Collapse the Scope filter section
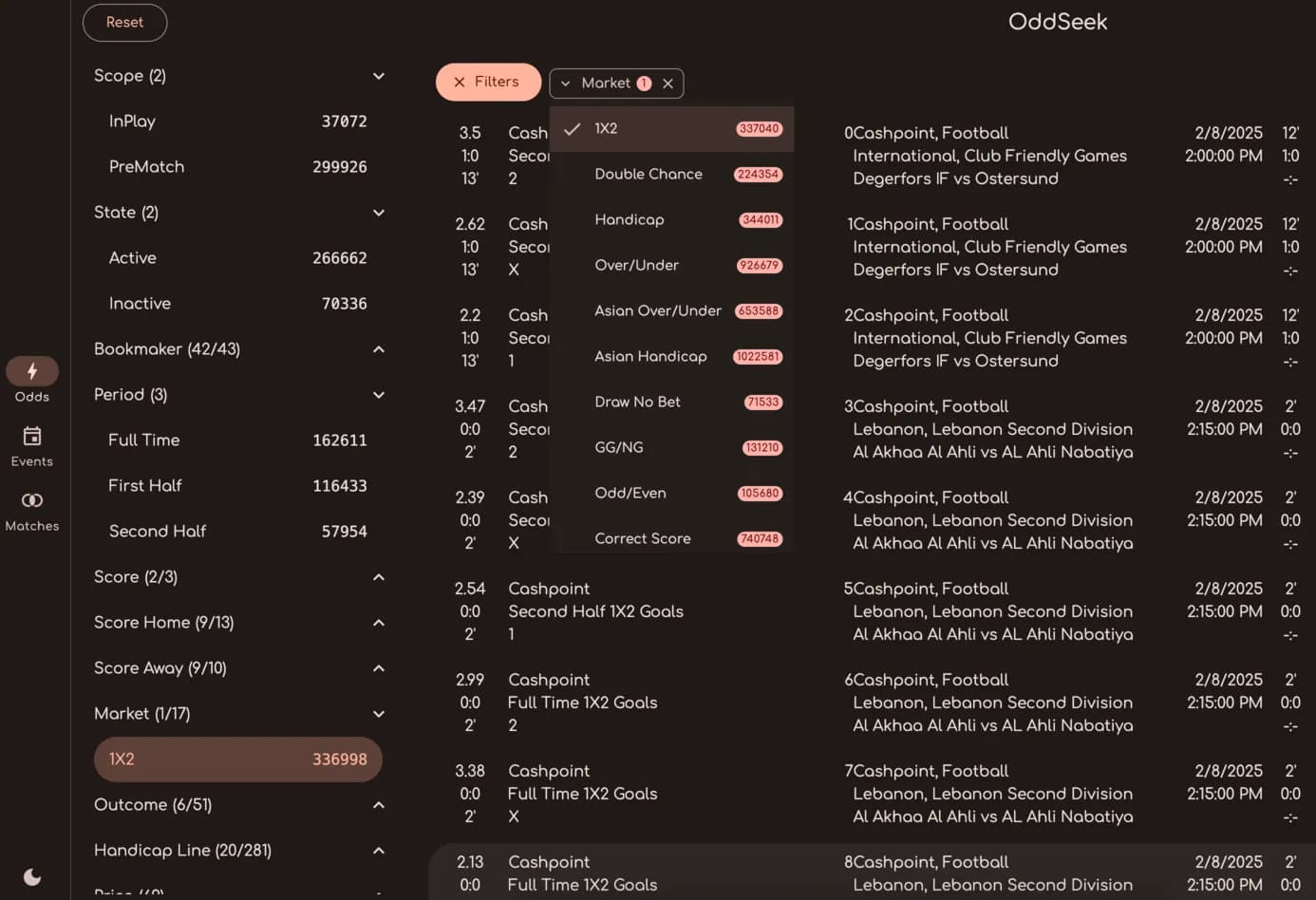The height and width of the screenshot is (900, 1316). click(378, 76)
